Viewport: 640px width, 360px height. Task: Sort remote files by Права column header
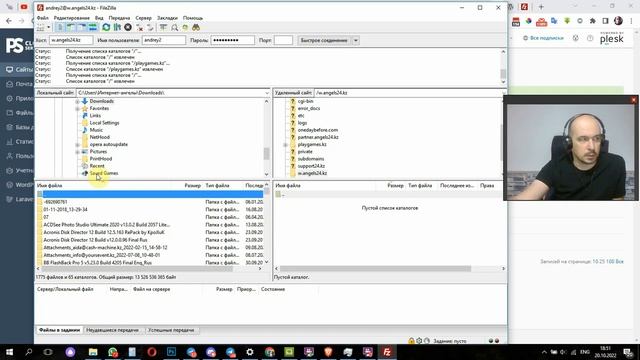tap(487, 185)
